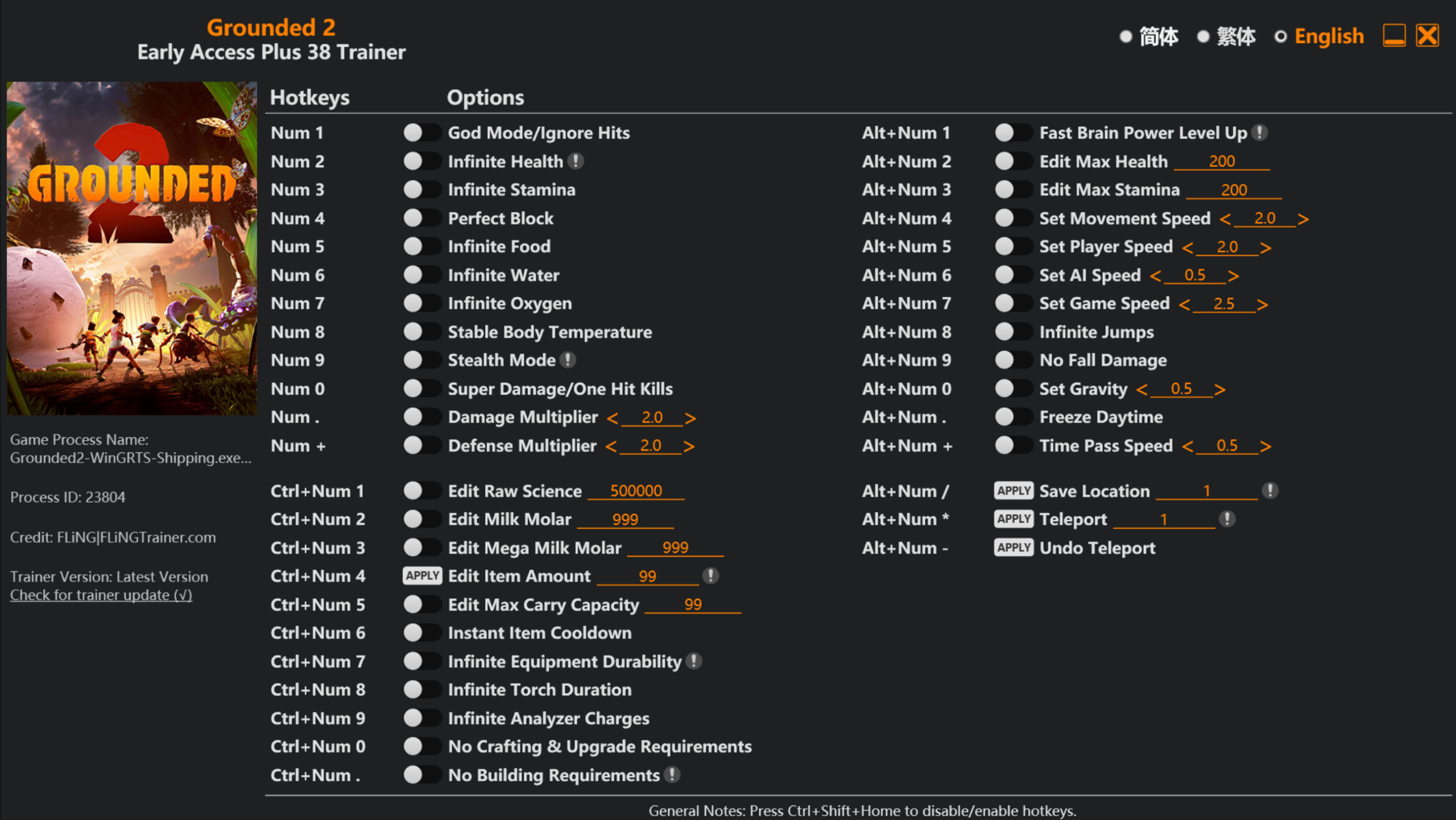Screen dimensions: 1456x820
Task: Turn on Perfect Block
Action: (422, 218)
